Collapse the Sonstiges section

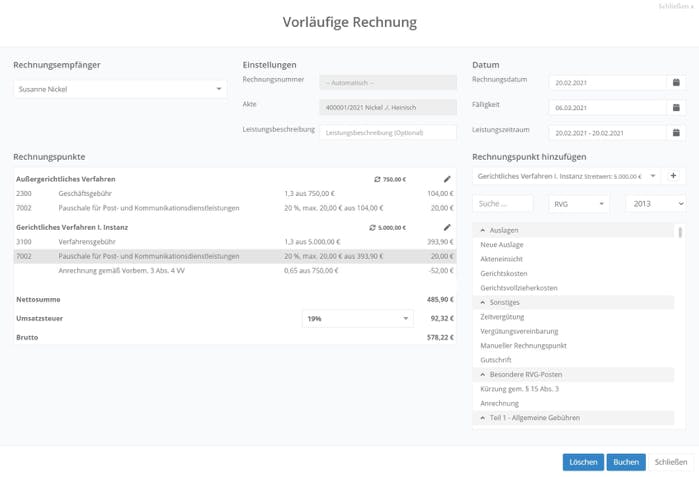point(483,302)
